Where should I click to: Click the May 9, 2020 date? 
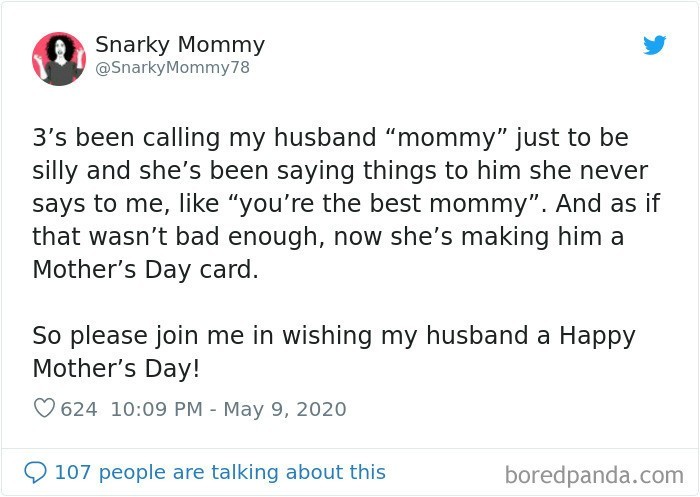tap(284, 409)
